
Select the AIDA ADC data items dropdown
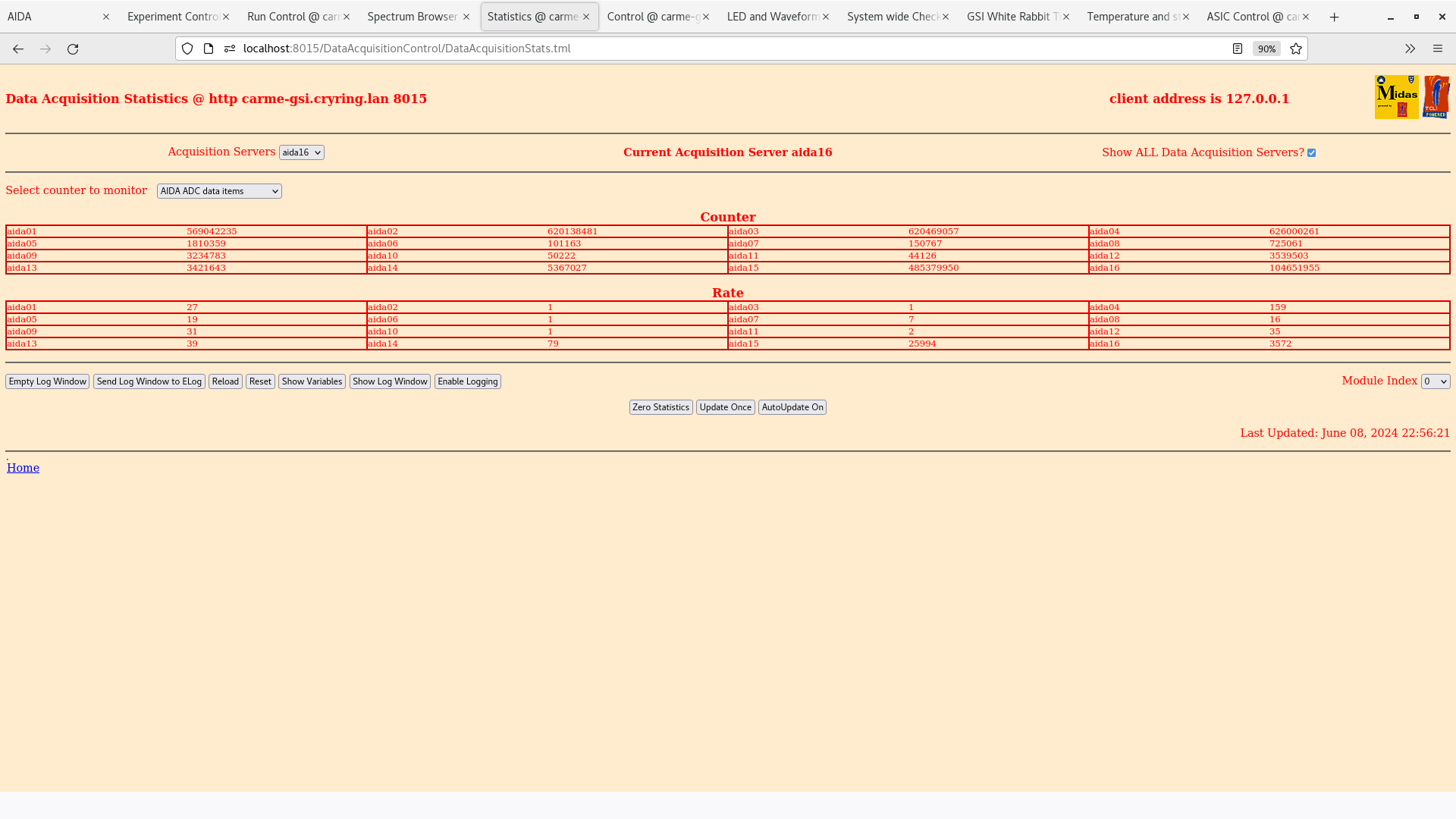pyautogui.click(x=219, y=191)
